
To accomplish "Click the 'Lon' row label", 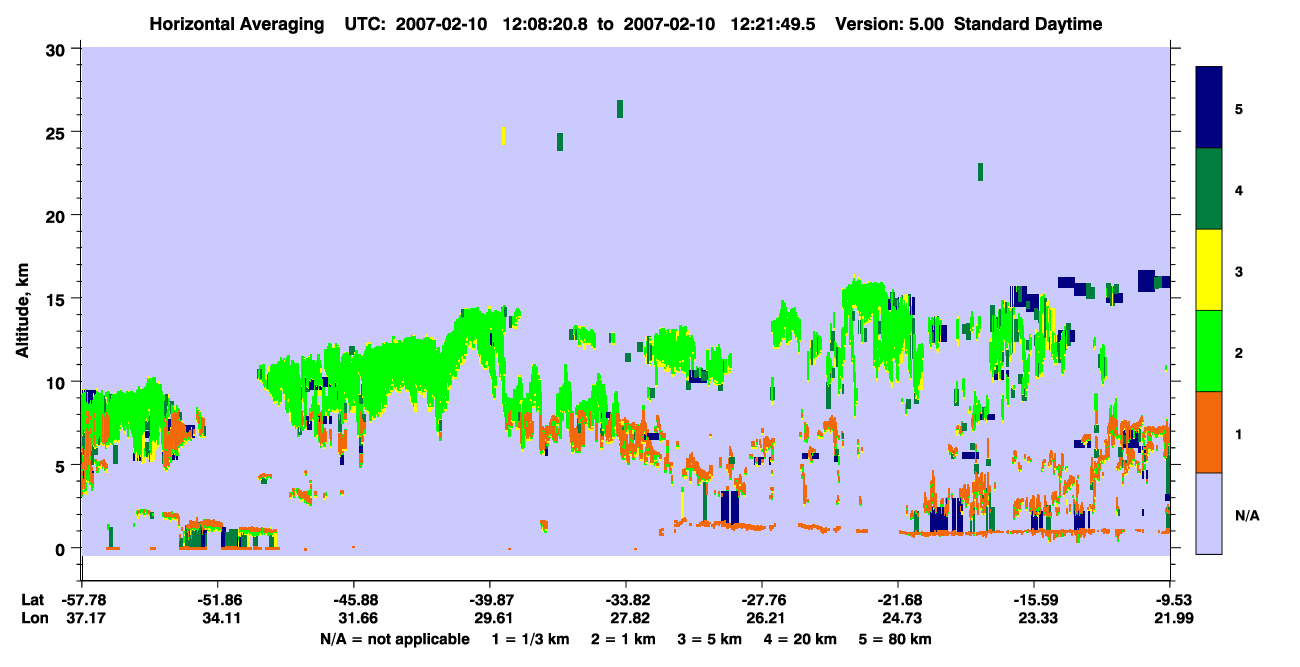I will pos(33,619).
